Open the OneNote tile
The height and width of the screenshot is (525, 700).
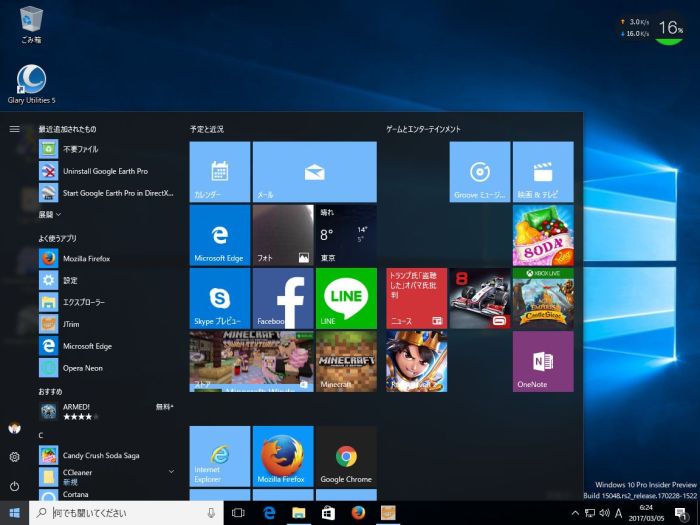click(543, 361)
